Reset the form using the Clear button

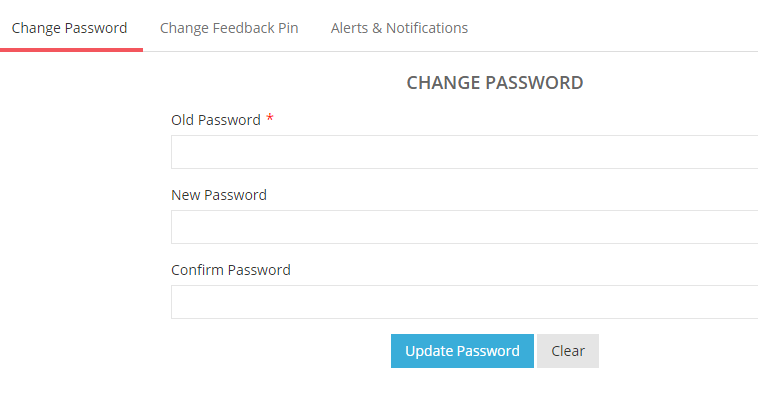pyautogui.click(x=568, y=351)
